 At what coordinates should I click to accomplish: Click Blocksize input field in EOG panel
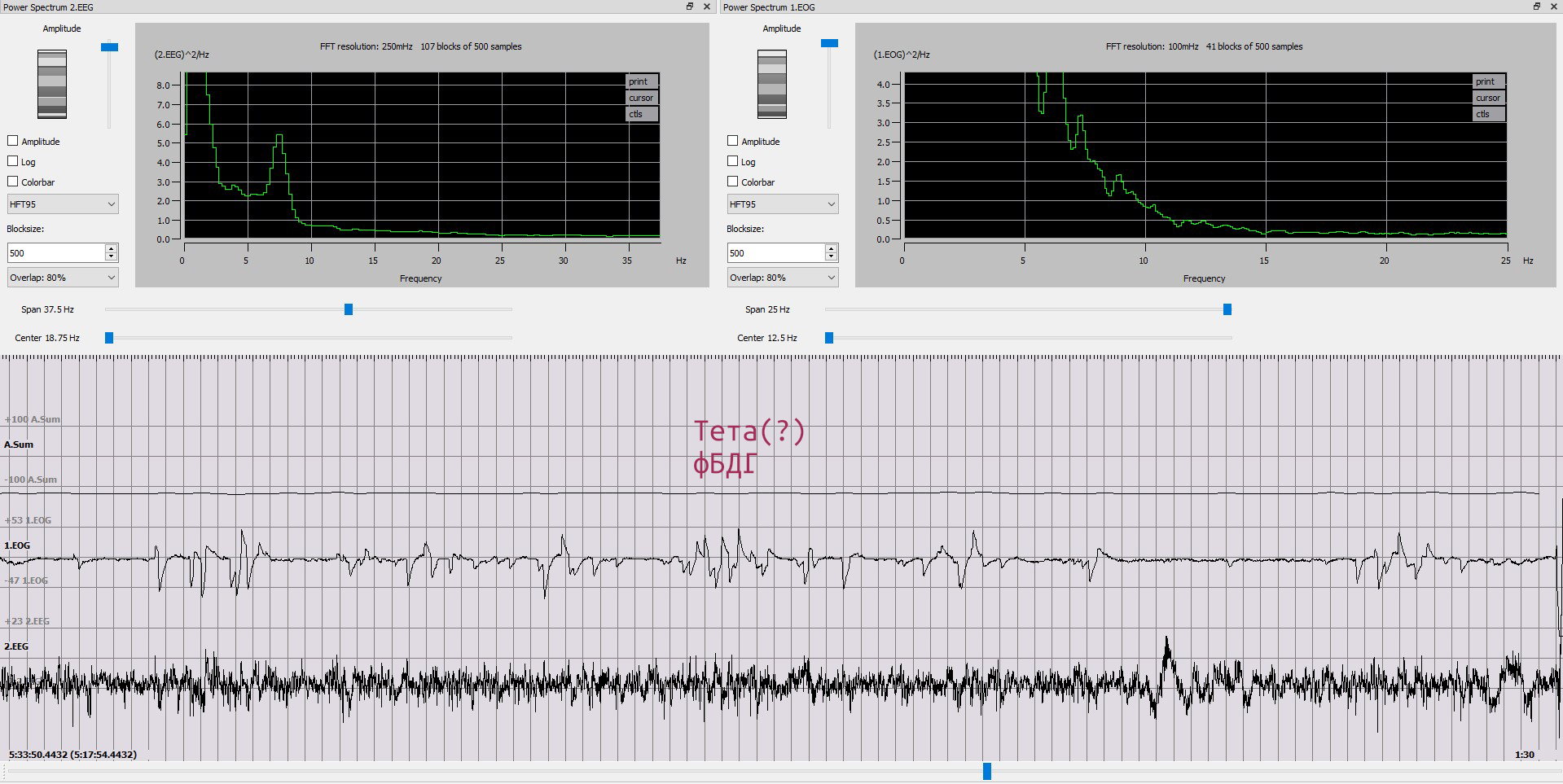click(775, 253)
